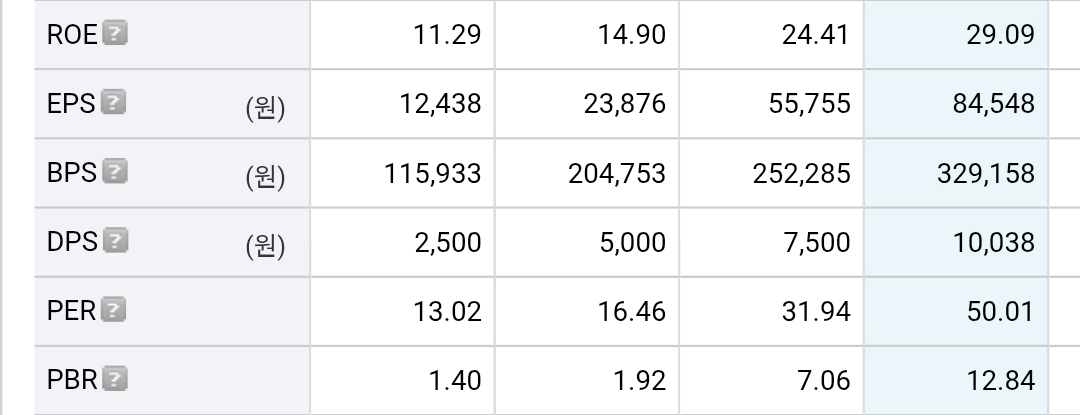Open the BPS help question-mark icon
The image size is (1080, 415).
point(115,171)
